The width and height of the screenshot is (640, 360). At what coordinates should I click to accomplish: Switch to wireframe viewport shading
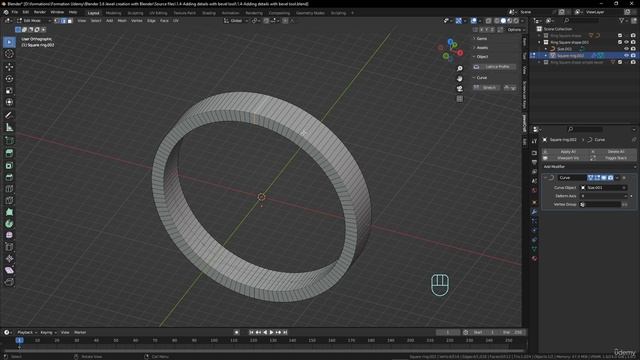tap(497, 20)
